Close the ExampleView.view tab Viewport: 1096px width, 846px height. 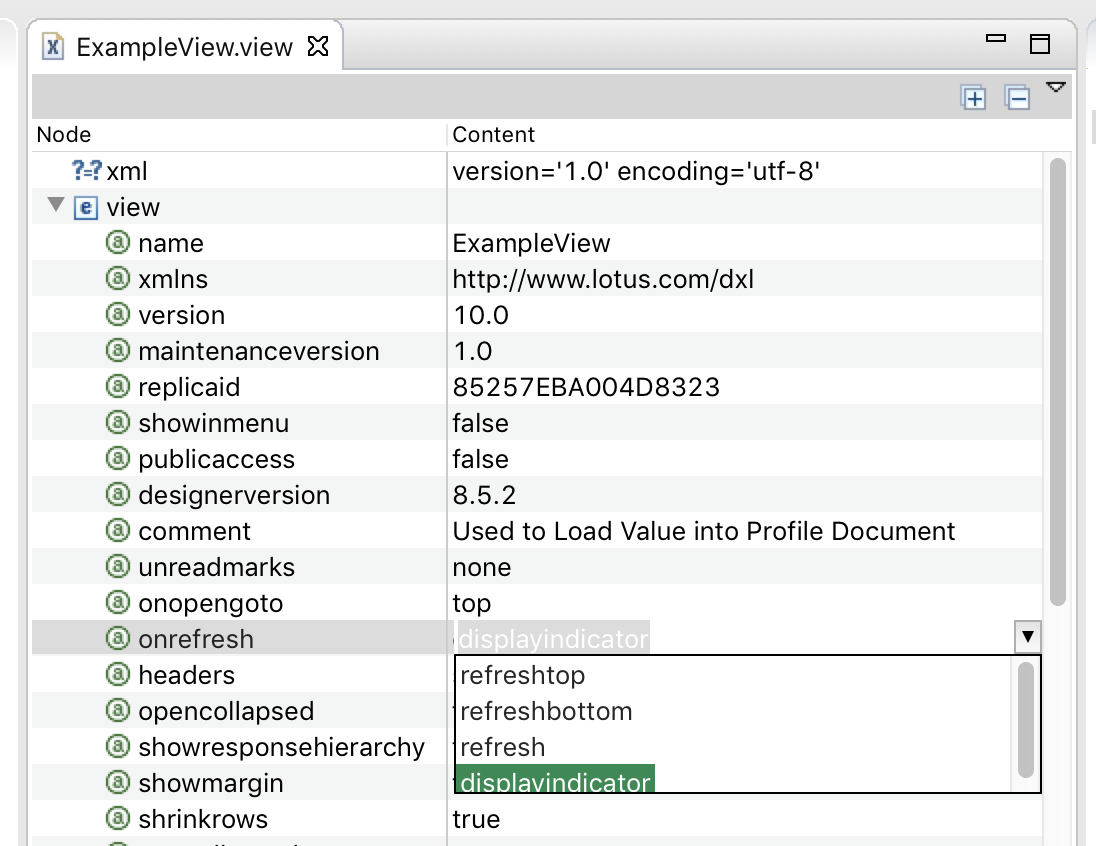318,46
